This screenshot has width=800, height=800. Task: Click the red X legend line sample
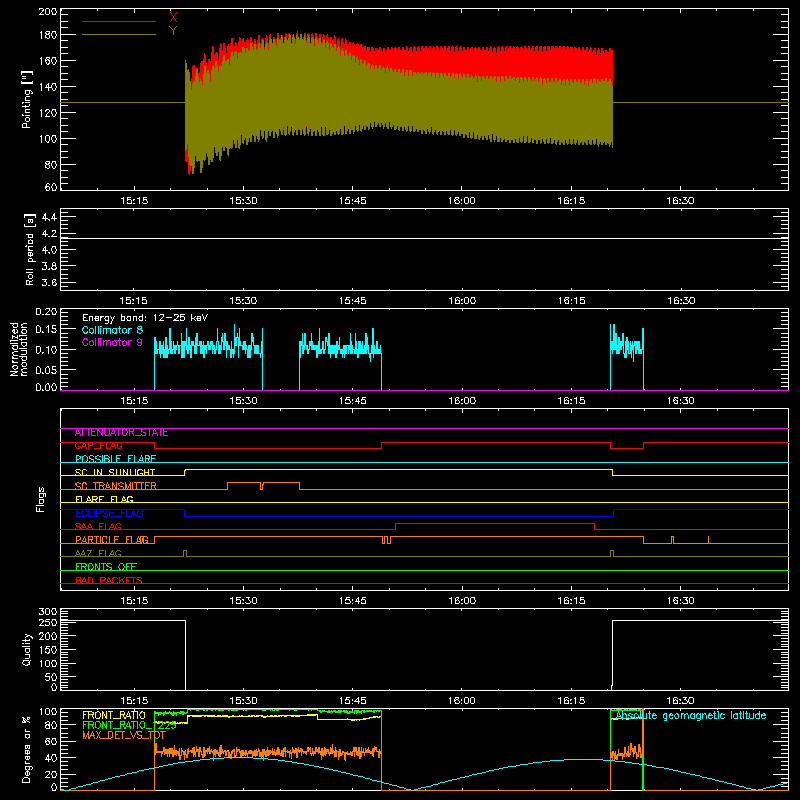point(119,21)
